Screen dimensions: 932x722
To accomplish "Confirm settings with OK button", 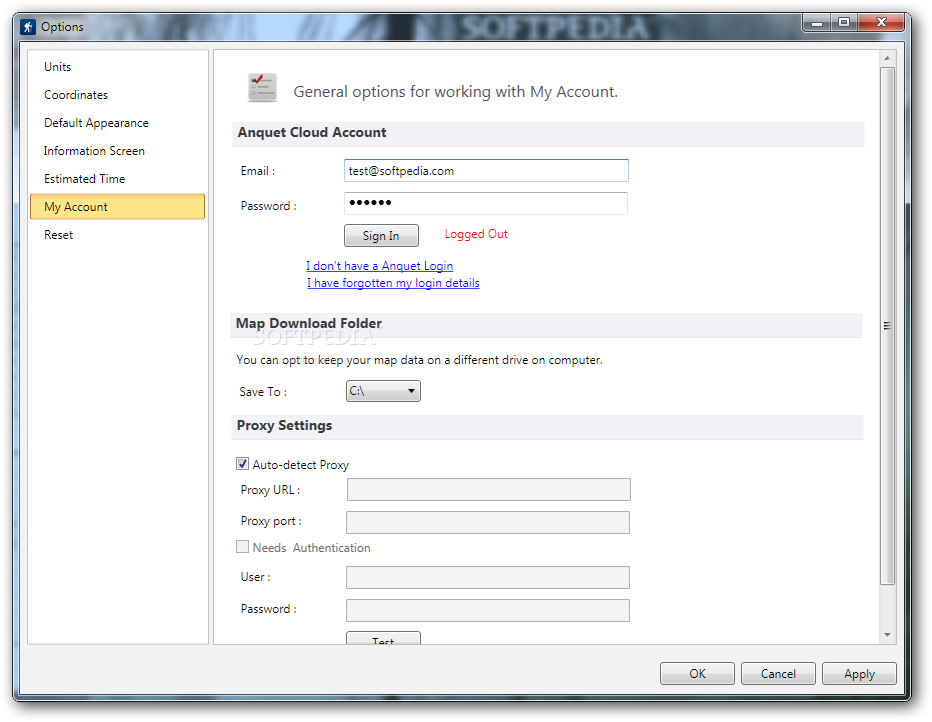I will 697,673.
